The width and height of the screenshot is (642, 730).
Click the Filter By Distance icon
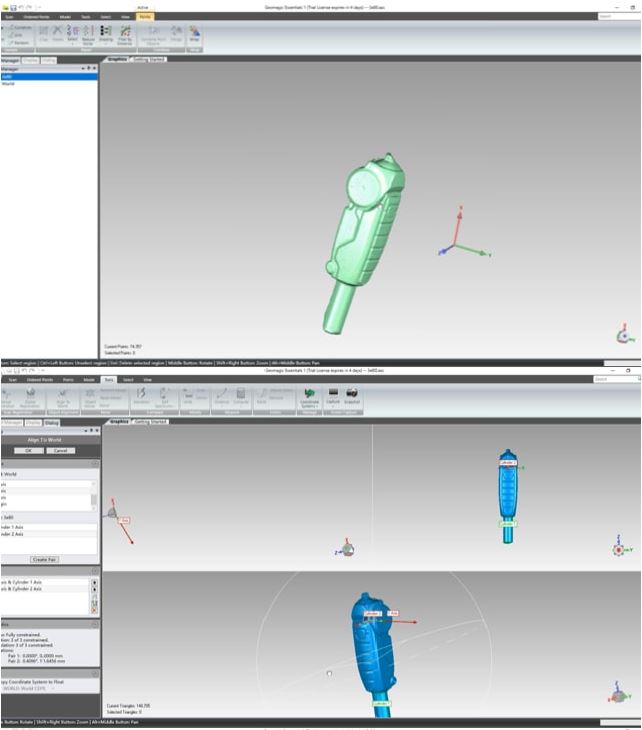coord(124,35)
